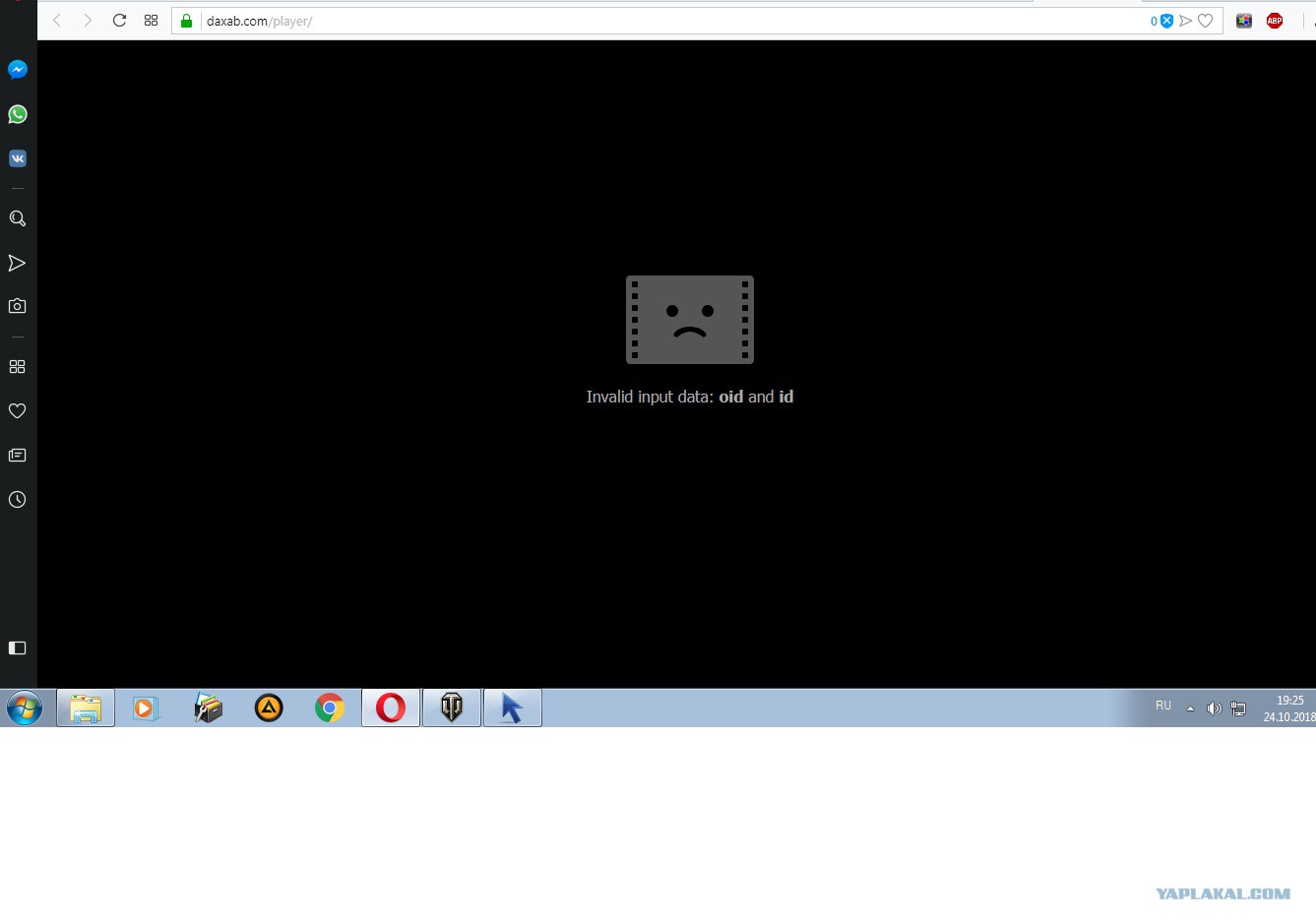
Task: Bookmark this page with the heart icon
Action: pyautogui.click(x=1206, y=21)
